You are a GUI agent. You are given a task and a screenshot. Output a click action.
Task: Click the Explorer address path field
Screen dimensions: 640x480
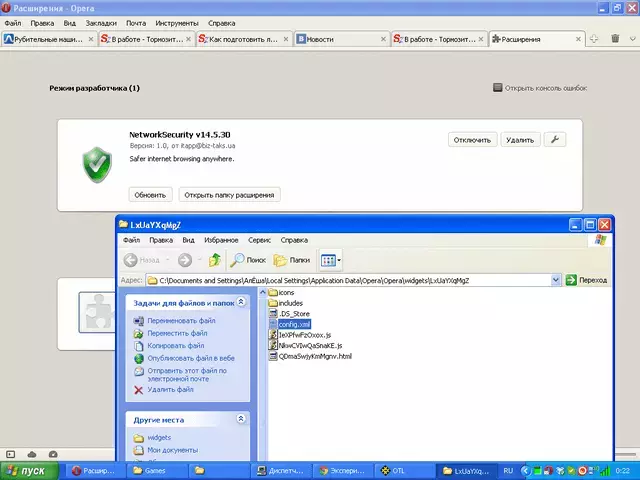point(349,280)
